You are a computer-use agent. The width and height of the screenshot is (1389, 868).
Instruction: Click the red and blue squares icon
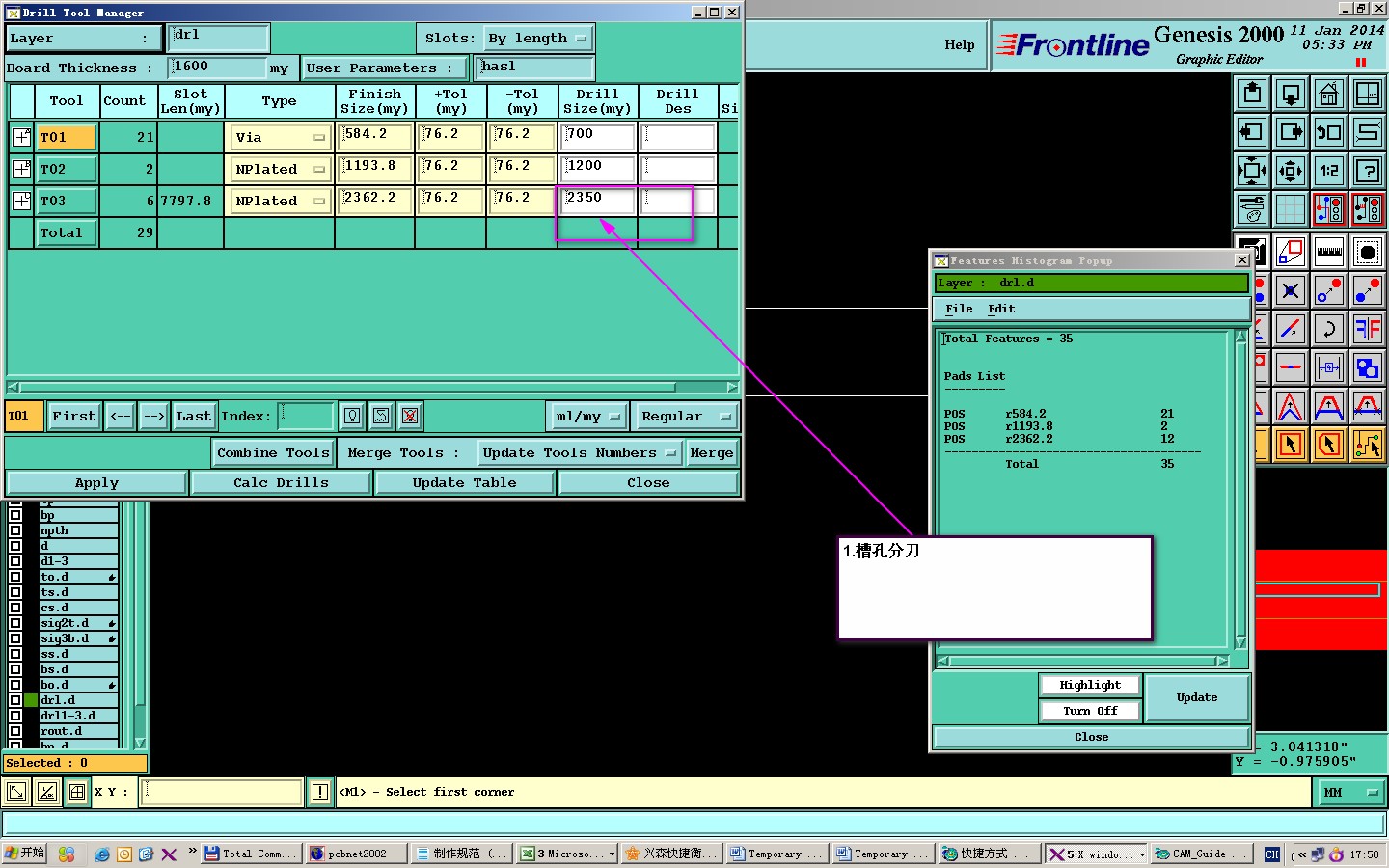tap(1368, 367)
